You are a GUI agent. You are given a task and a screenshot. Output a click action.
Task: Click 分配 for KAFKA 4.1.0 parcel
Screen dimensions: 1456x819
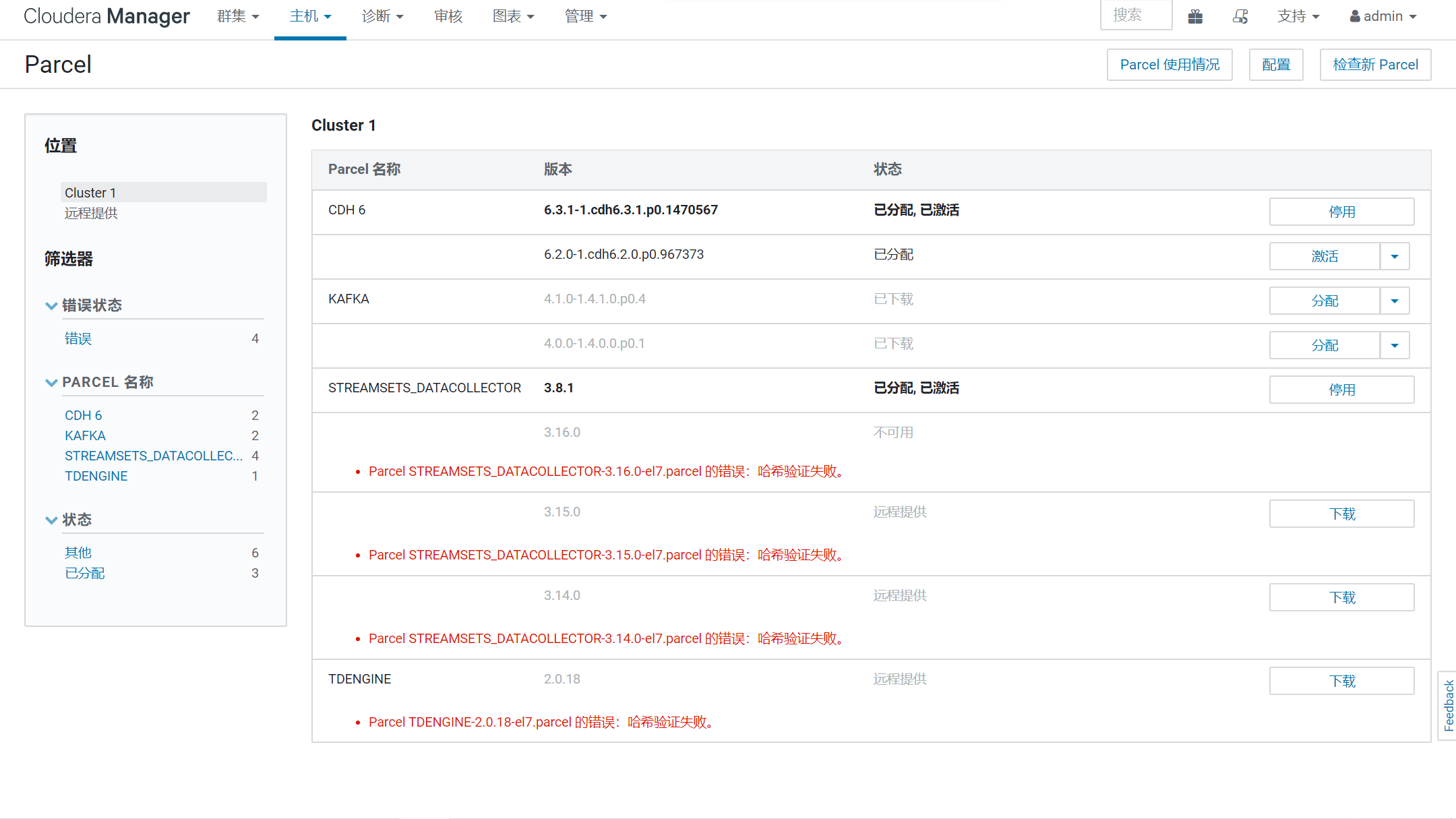[1325, 301]
